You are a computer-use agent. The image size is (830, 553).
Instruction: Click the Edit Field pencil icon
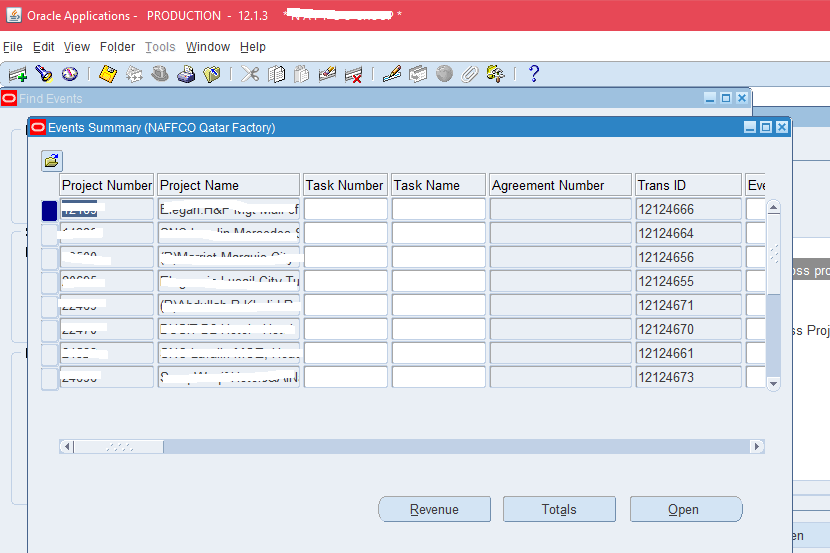392,74
